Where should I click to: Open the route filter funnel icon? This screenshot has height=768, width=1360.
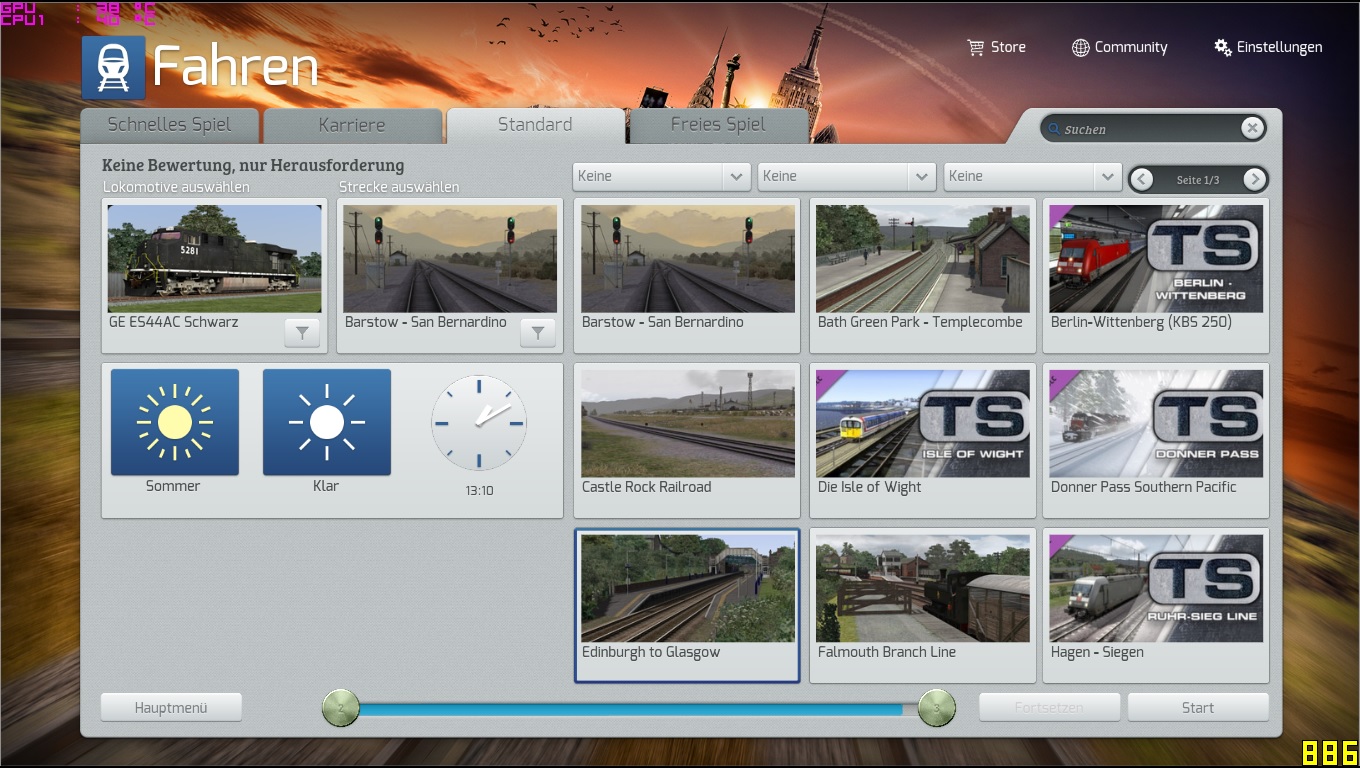pos(538,333)
